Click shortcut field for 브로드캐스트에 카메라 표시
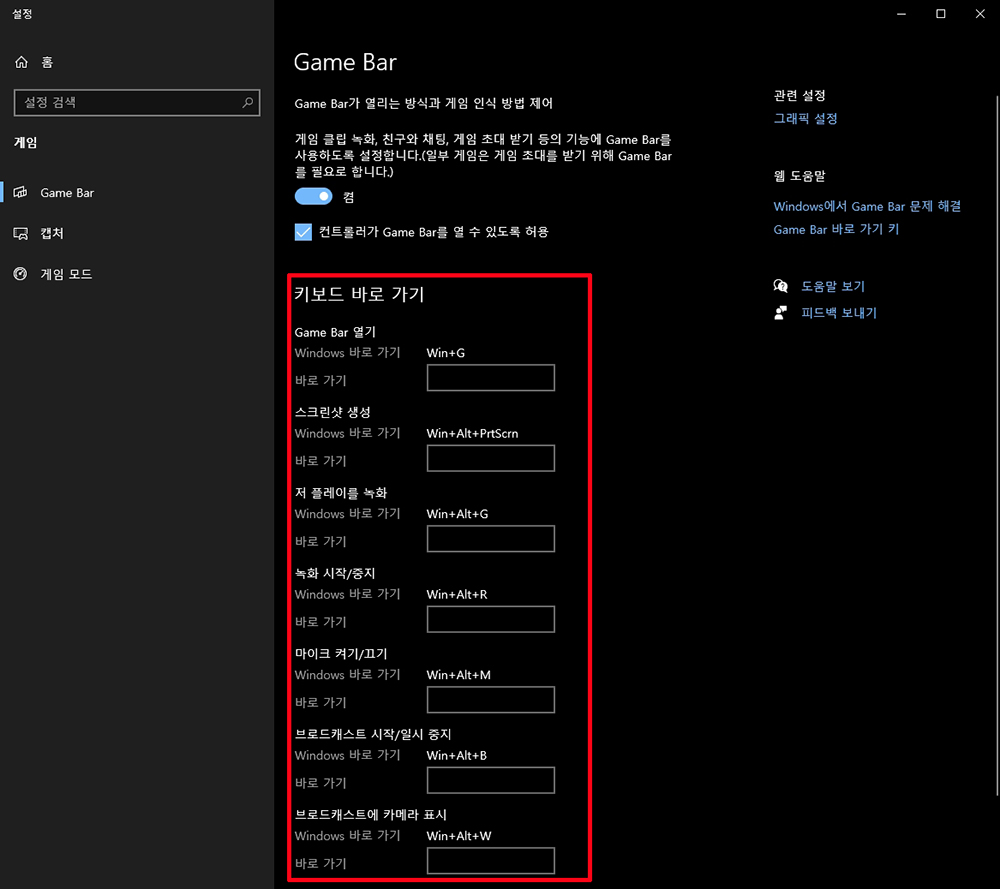The height and width of the screenshot is (889, 1000). point(490,860)
